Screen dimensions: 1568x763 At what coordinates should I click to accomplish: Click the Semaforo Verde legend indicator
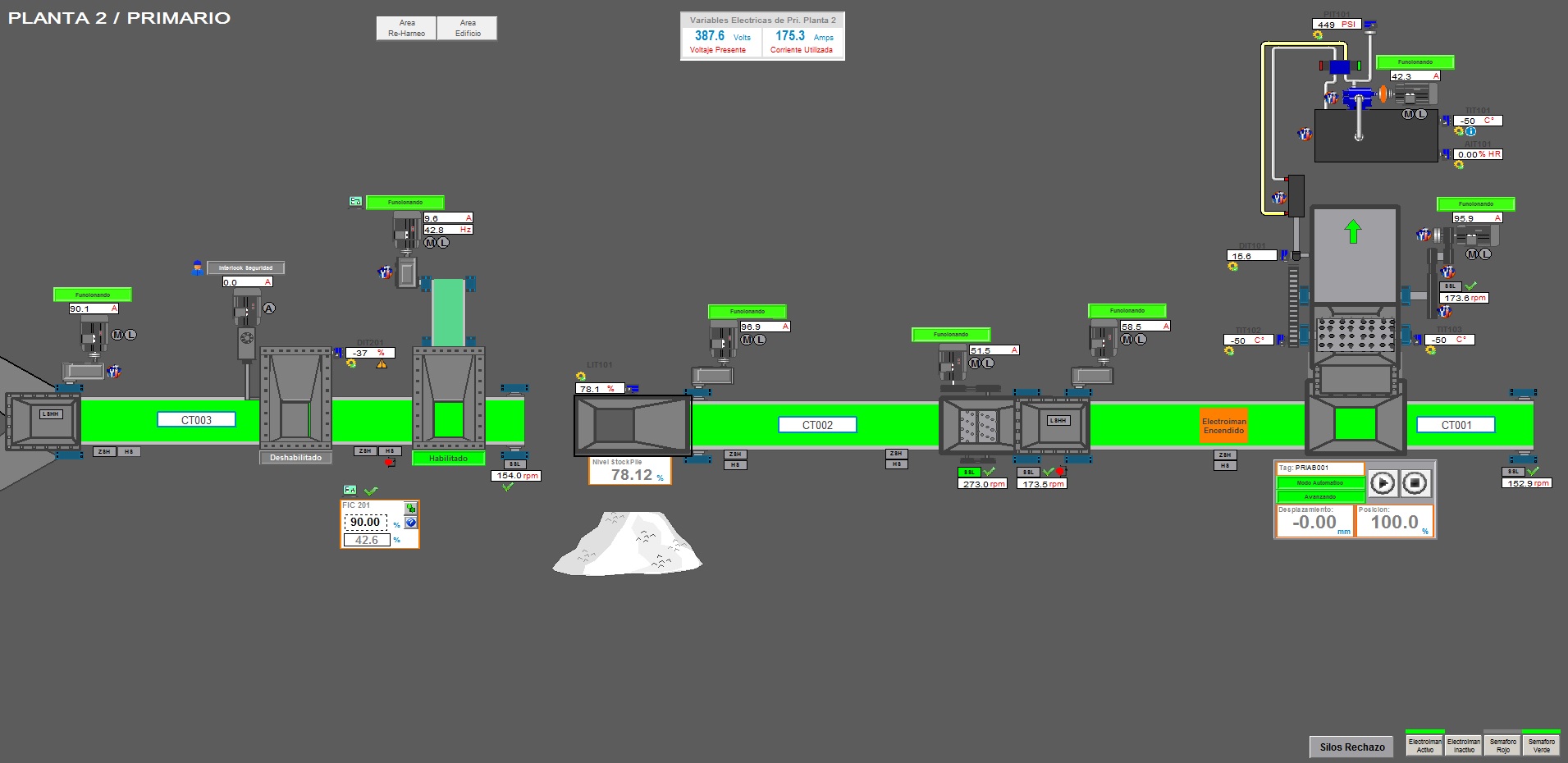(x=1541, y=745)
